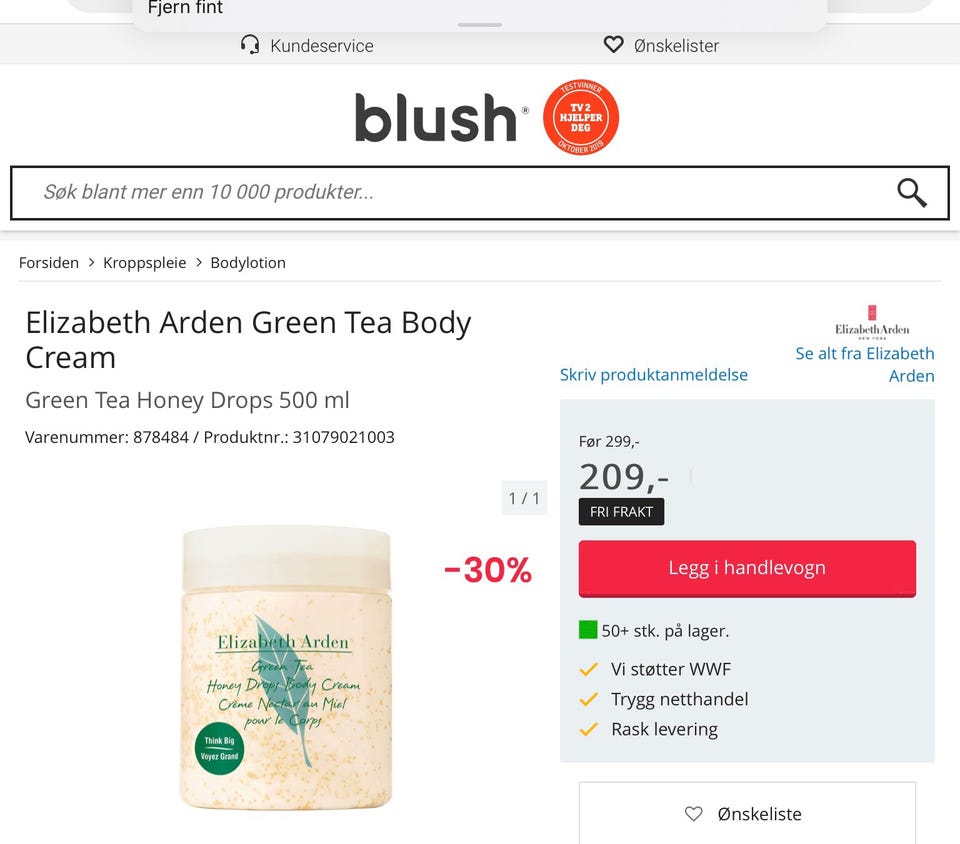
Task: Click the Elizabeth Arden brand logo
Action: tap(872, 322)
